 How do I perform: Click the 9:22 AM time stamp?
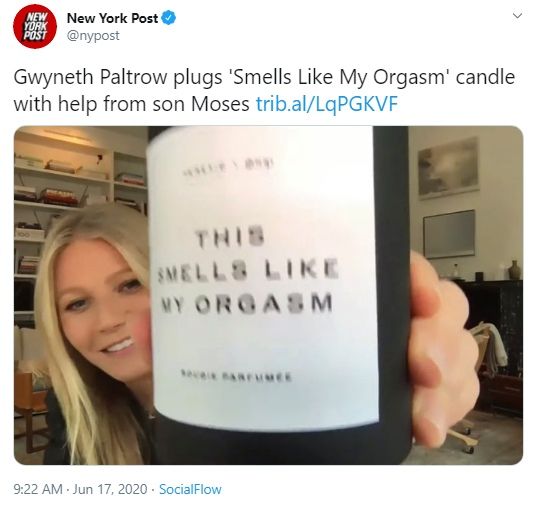point(38,489)
